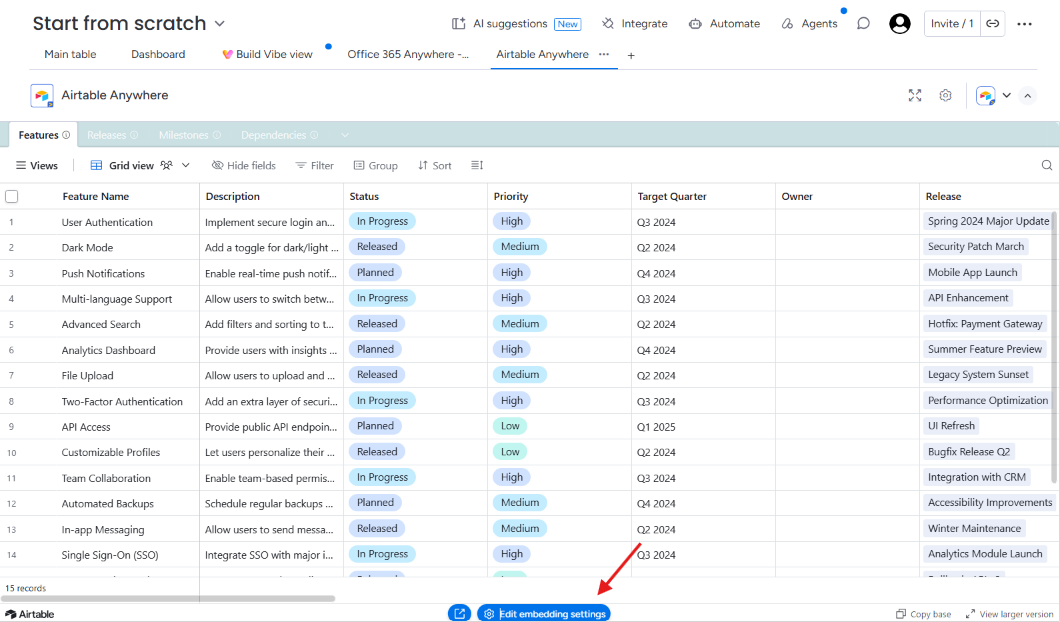The height and width of the screenshot is (622, 1060).
Task: Switch to the Dashboard tab
Action: pyautogui.click(x=158, y=54)
